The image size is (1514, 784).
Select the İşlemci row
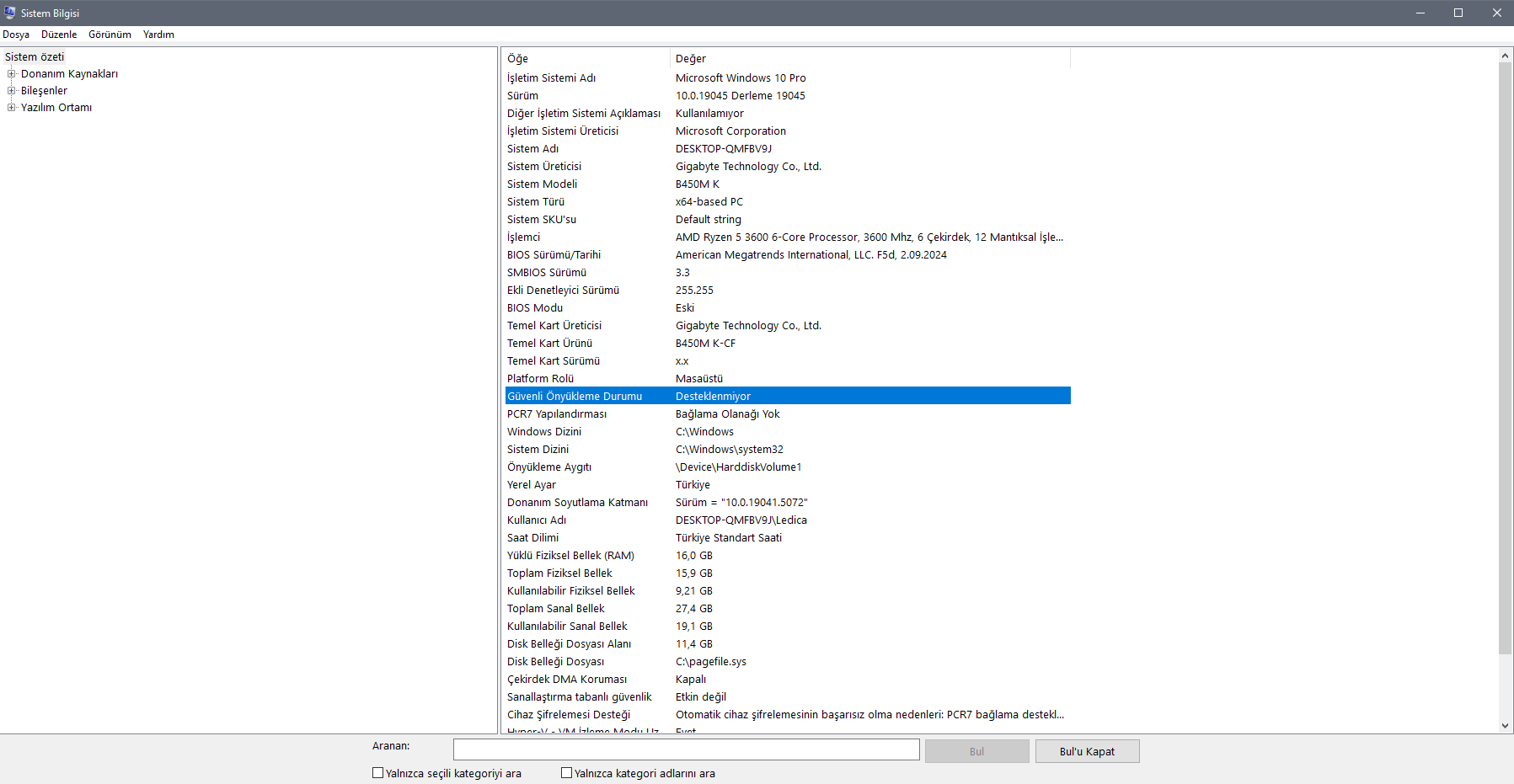[788, 237]
